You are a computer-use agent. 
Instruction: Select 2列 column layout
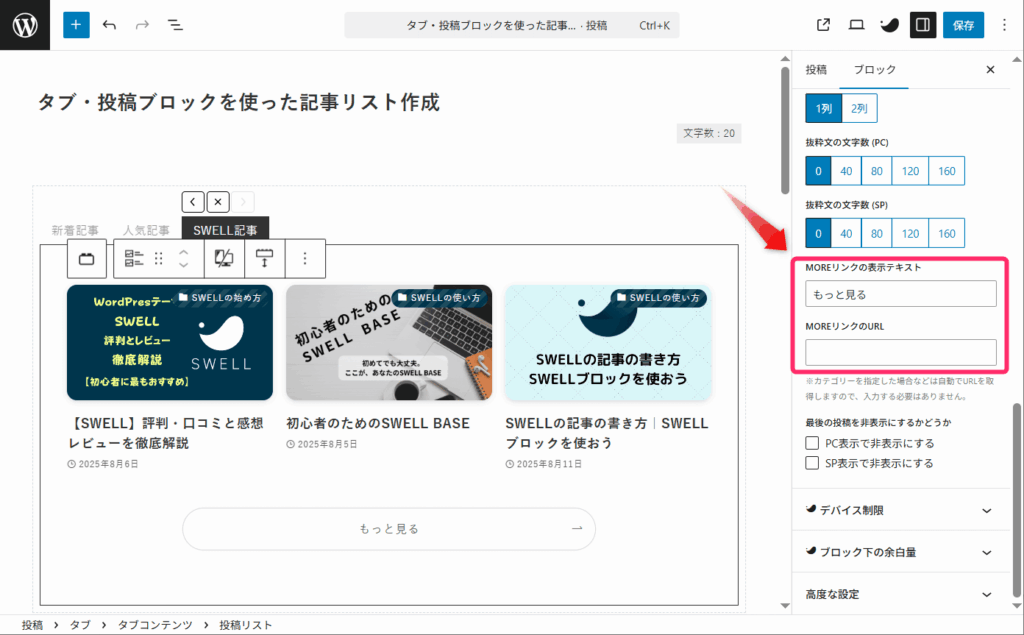click(859, 108)
